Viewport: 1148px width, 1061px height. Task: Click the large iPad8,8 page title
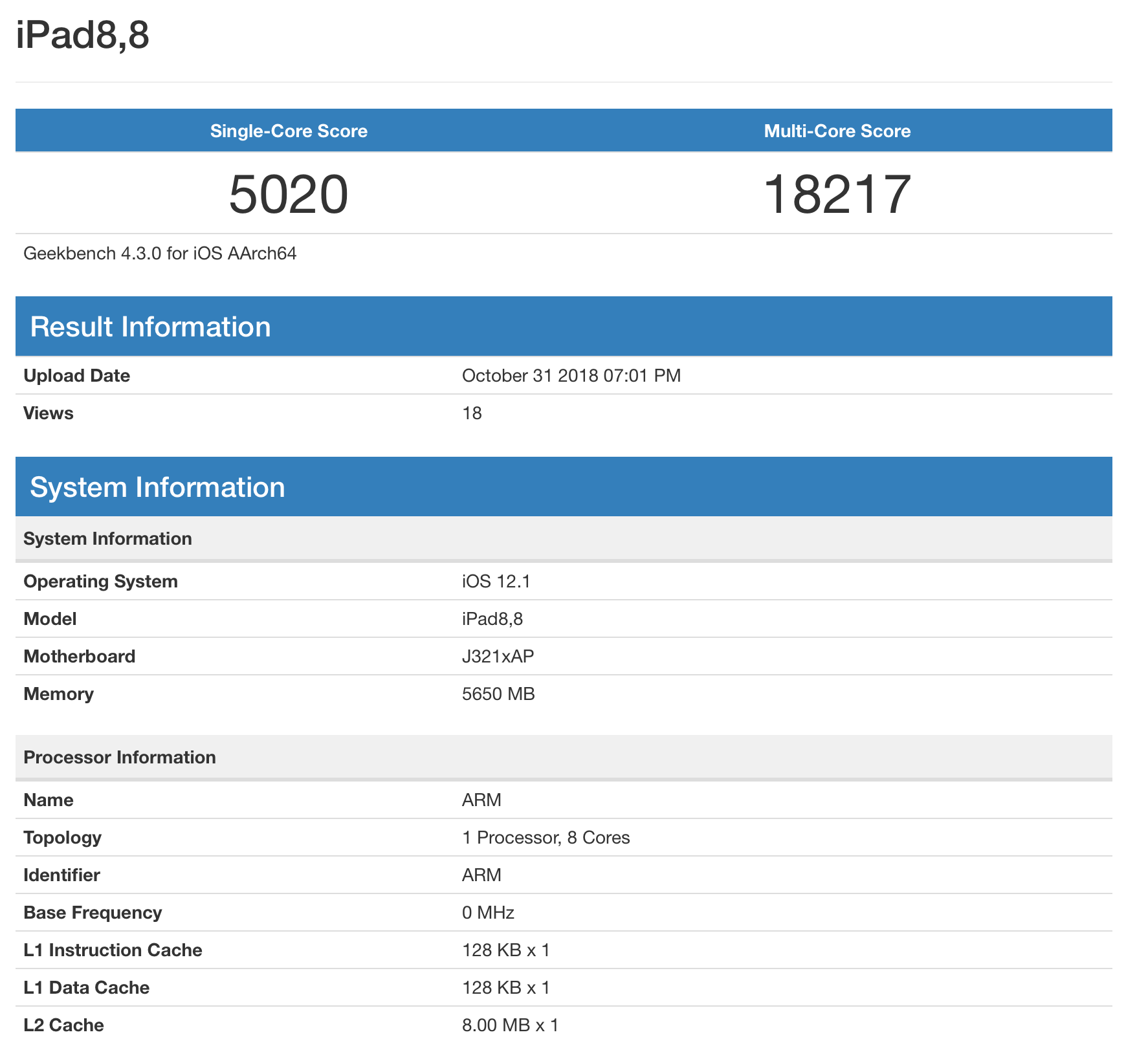point(82,35)
